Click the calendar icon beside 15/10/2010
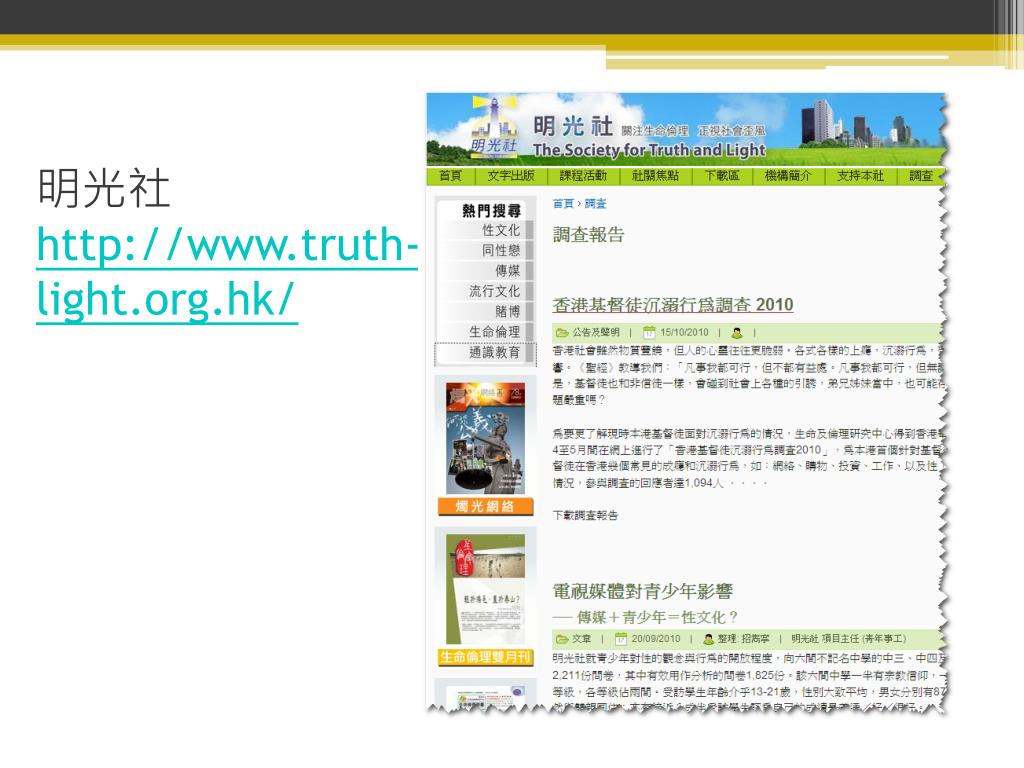This screenshot has height=768, width=1024. pyautogui.click(x=649, y=332)
